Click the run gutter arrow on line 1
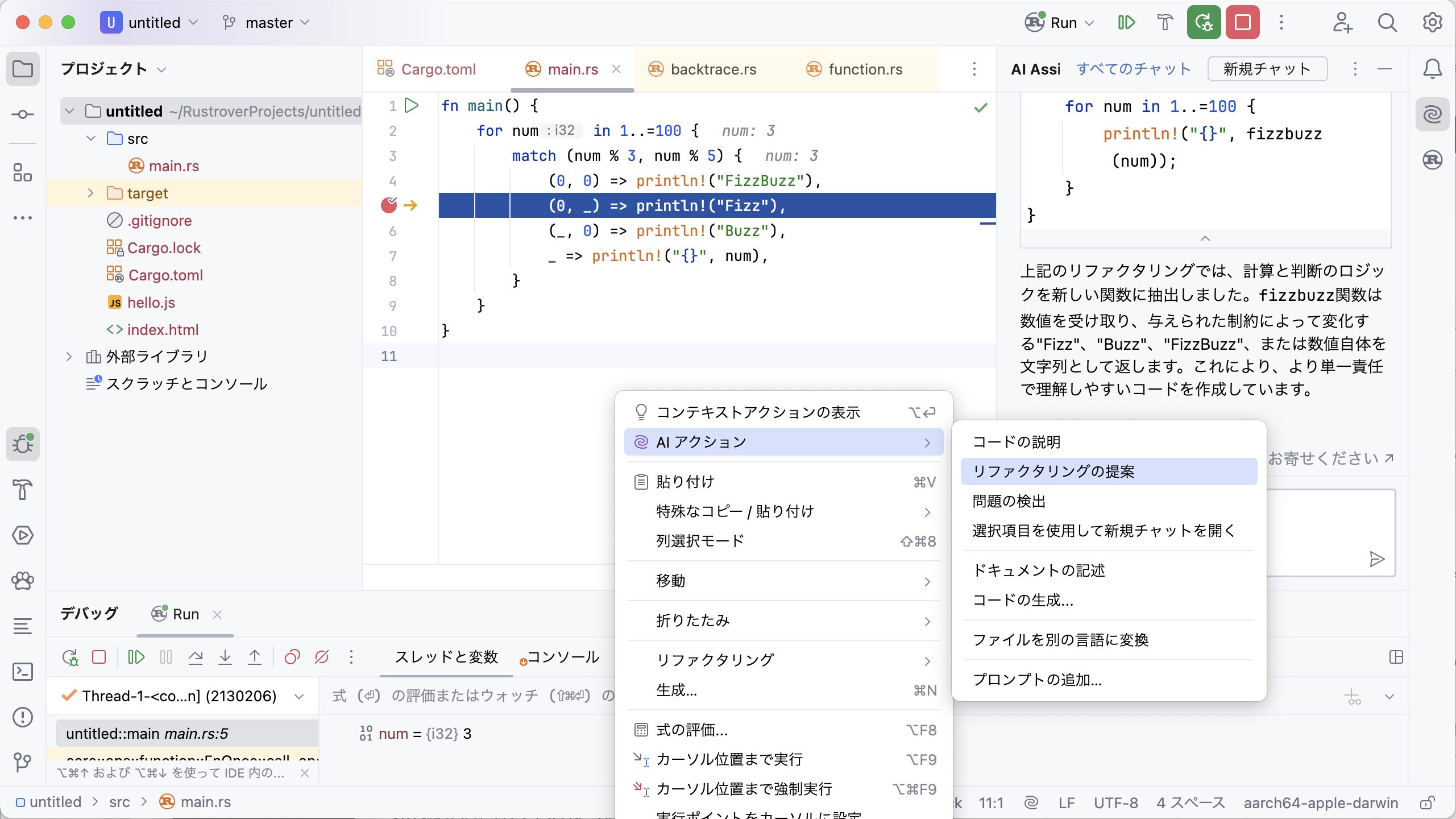The width and height of the screenshot is (1456, 819). pyautogui.click(x=412, y=106)
